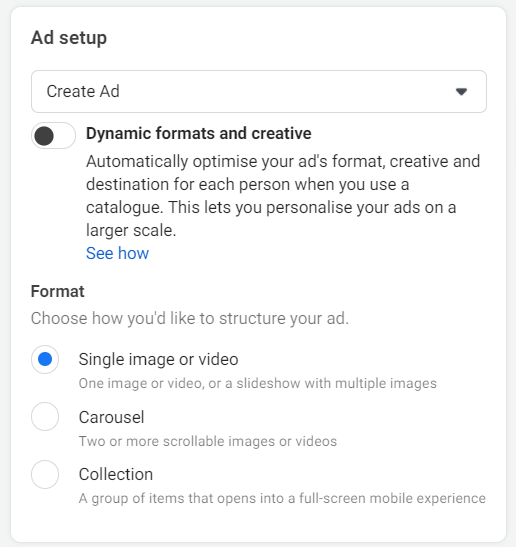Click 'Choose how you'd like to structure' text

point(190,319)
